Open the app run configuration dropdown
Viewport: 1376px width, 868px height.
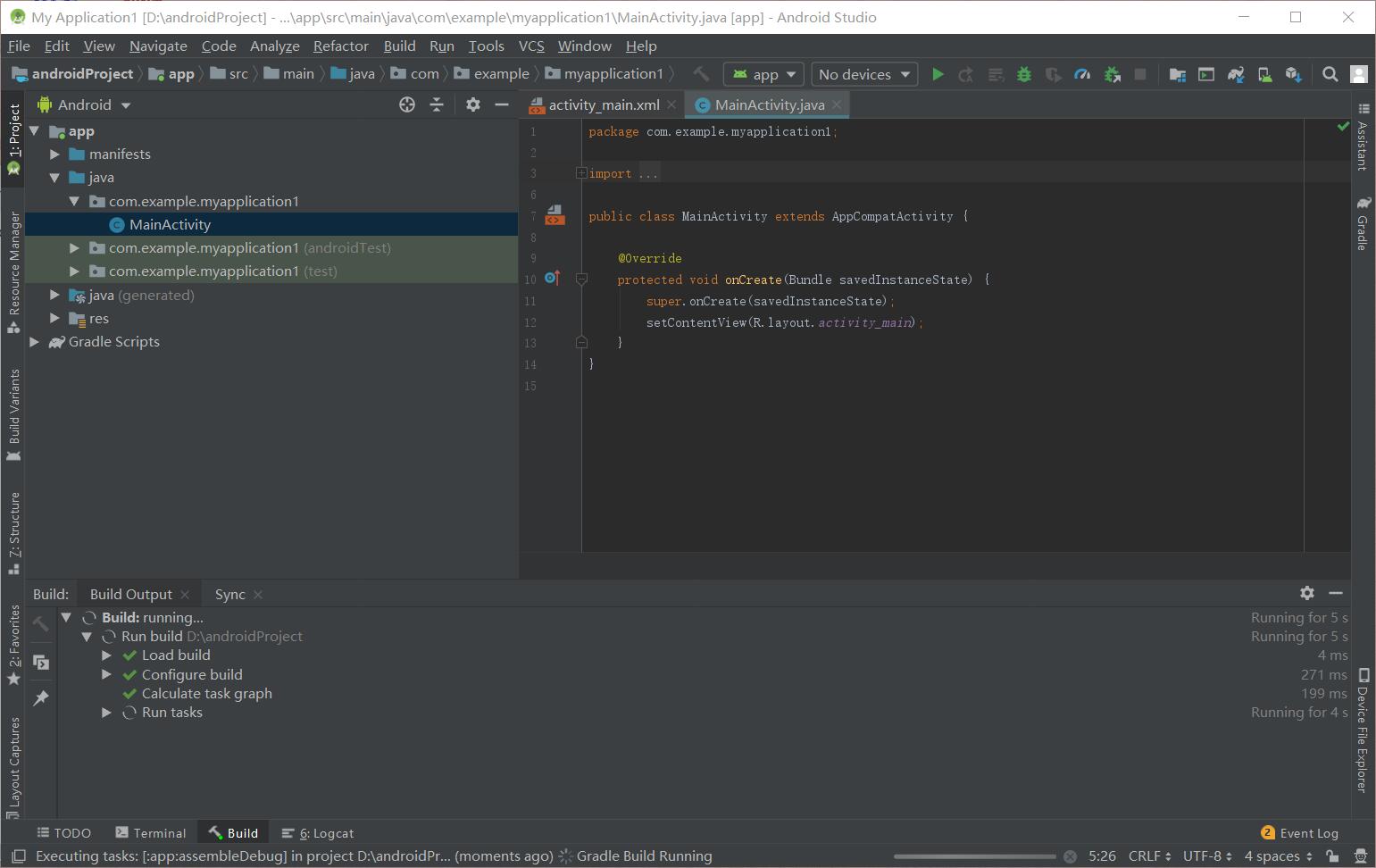pyautogui.click(x=764, y=74)
